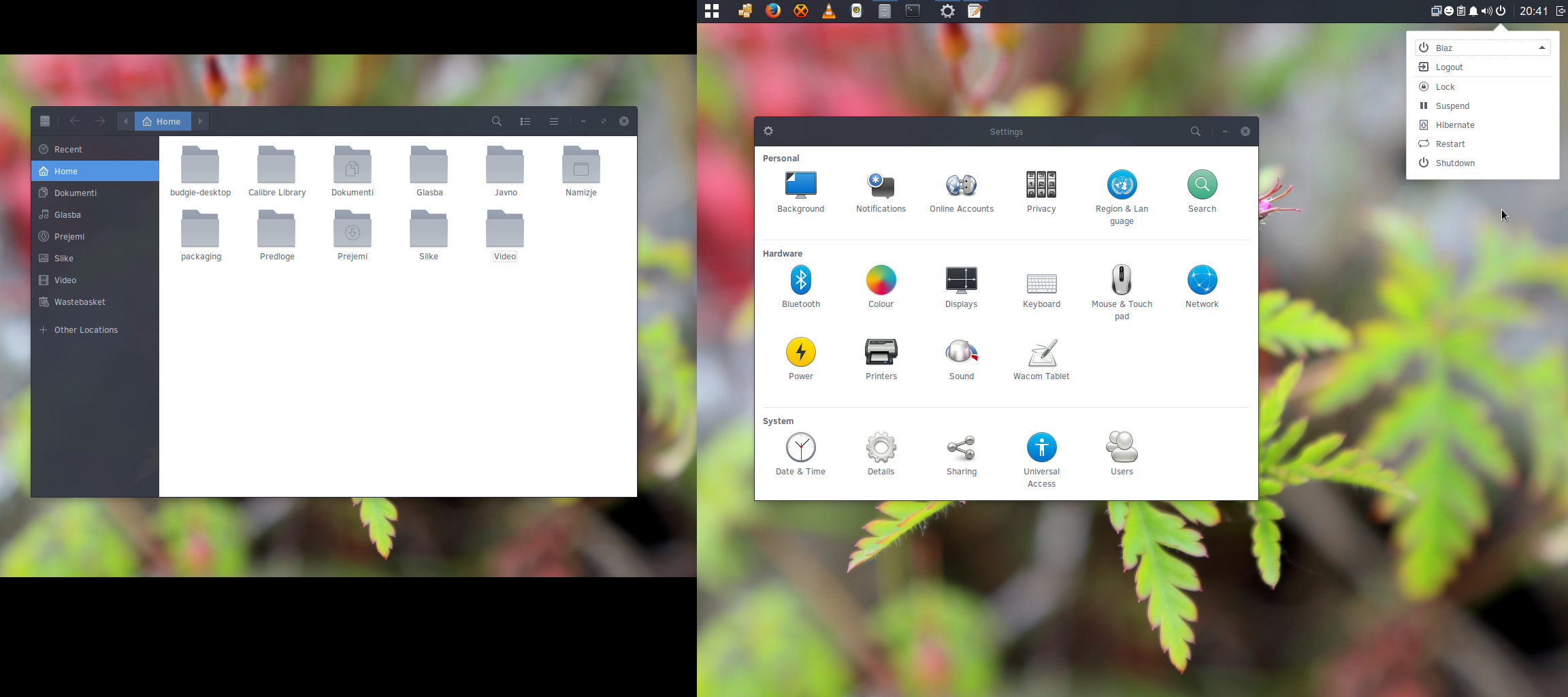
Task: Click the gear icon in the Settings titlebar
Action: [x=768, y=131]
